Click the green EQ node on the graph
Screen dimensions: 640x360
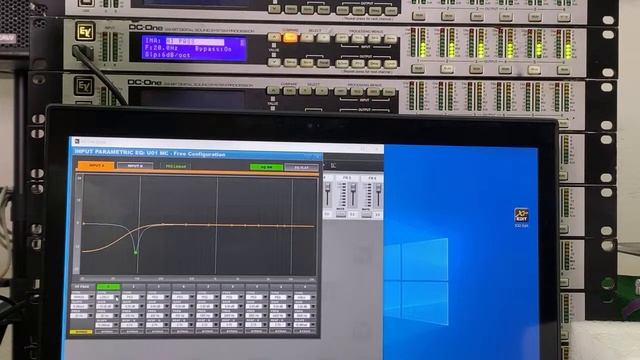point(136,253)
